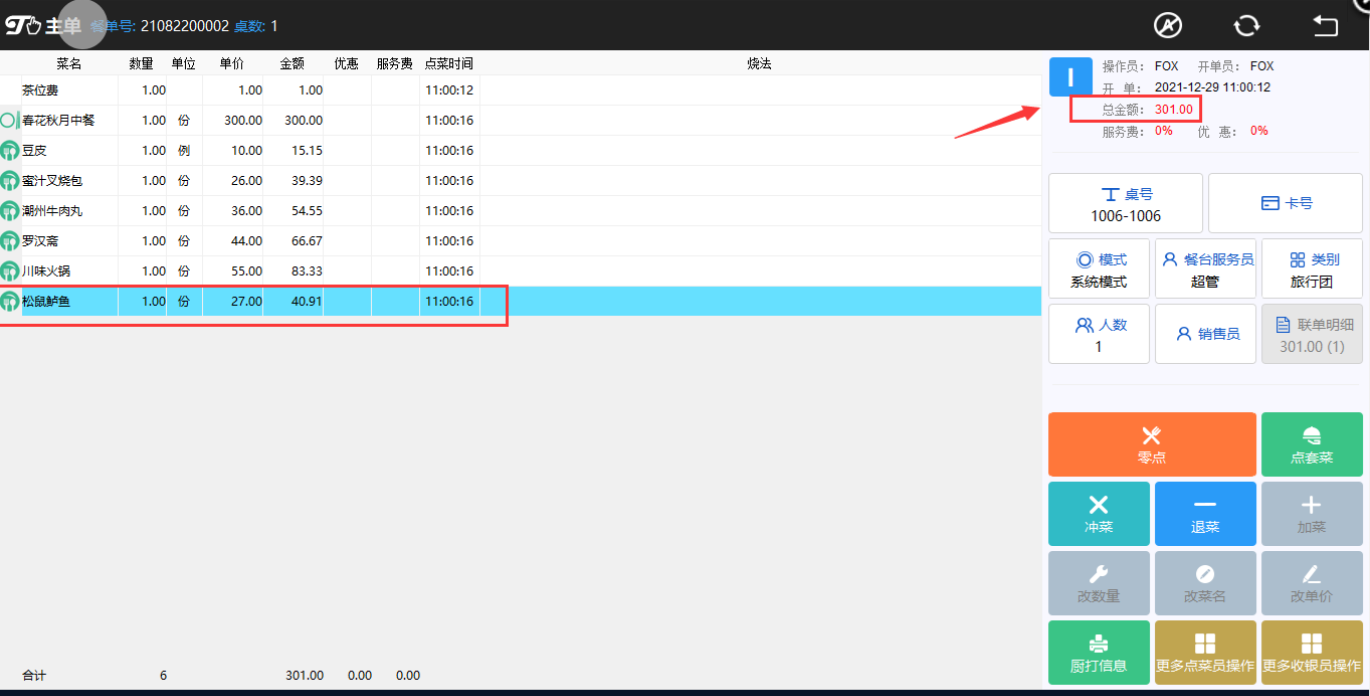Click the dish icon beside 松鼠鲈鱼
1370x696 pixels.
pyautogui.click(x=10, y=301)
